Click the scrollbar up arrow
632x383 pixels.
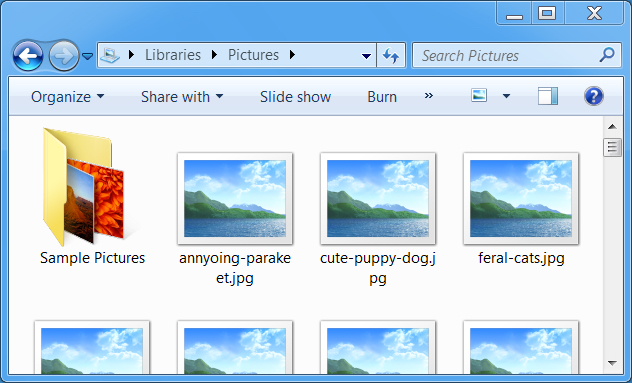click(612, 127)
